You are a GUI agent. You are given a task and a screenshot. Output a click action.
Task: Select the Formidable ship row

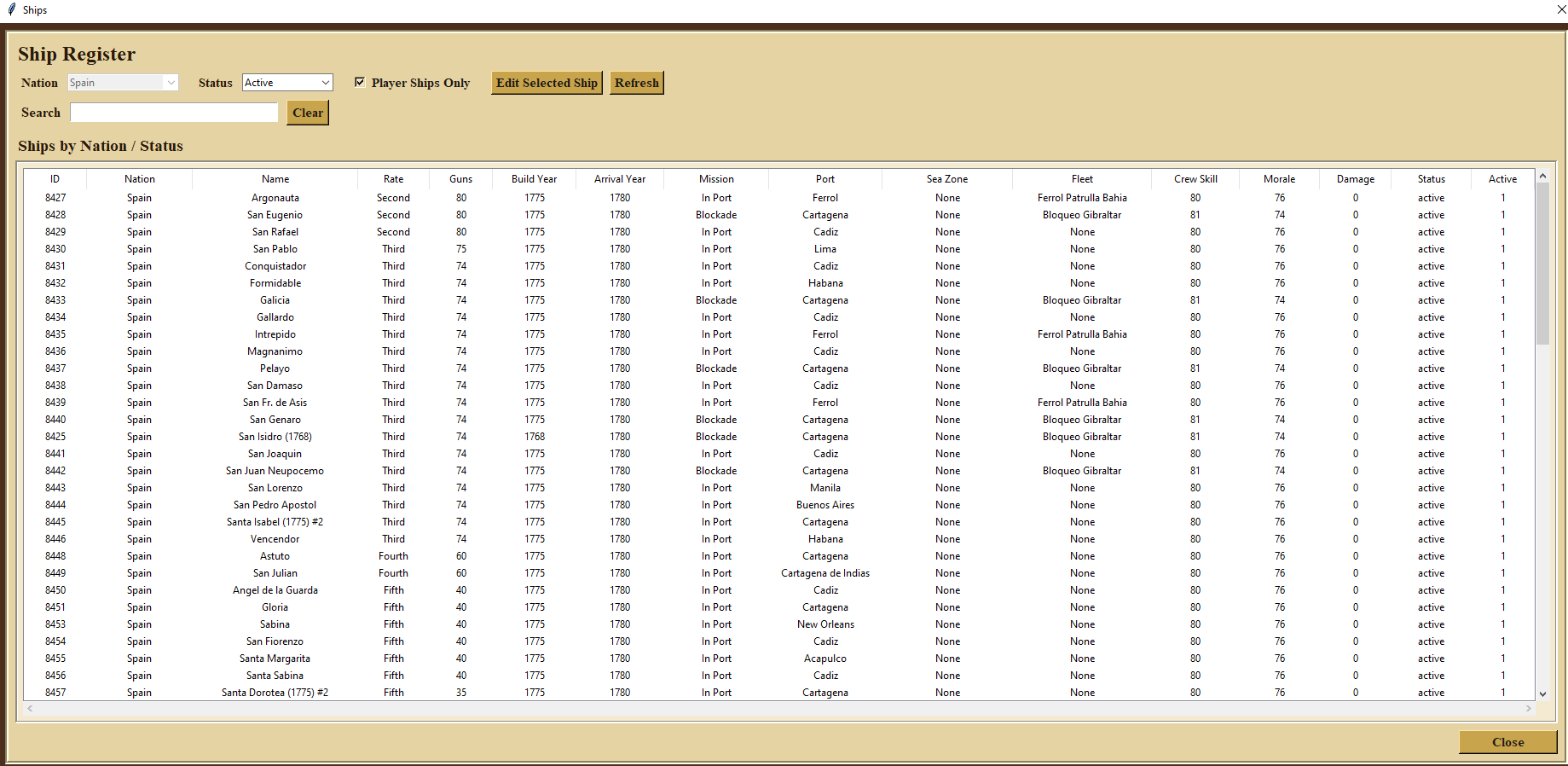coord(779,283)
